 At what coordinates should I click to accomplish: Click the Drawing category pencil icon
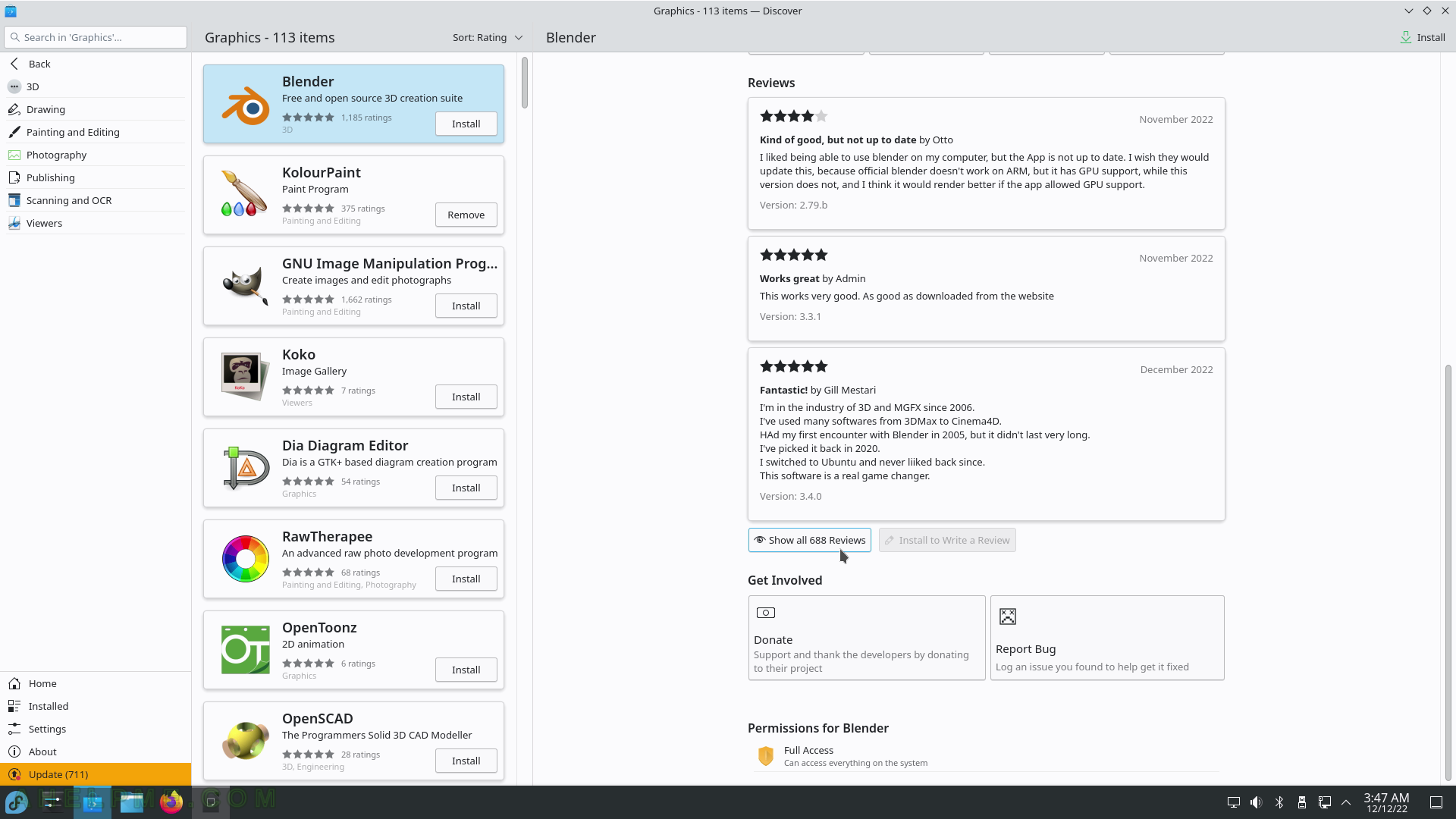14,109
